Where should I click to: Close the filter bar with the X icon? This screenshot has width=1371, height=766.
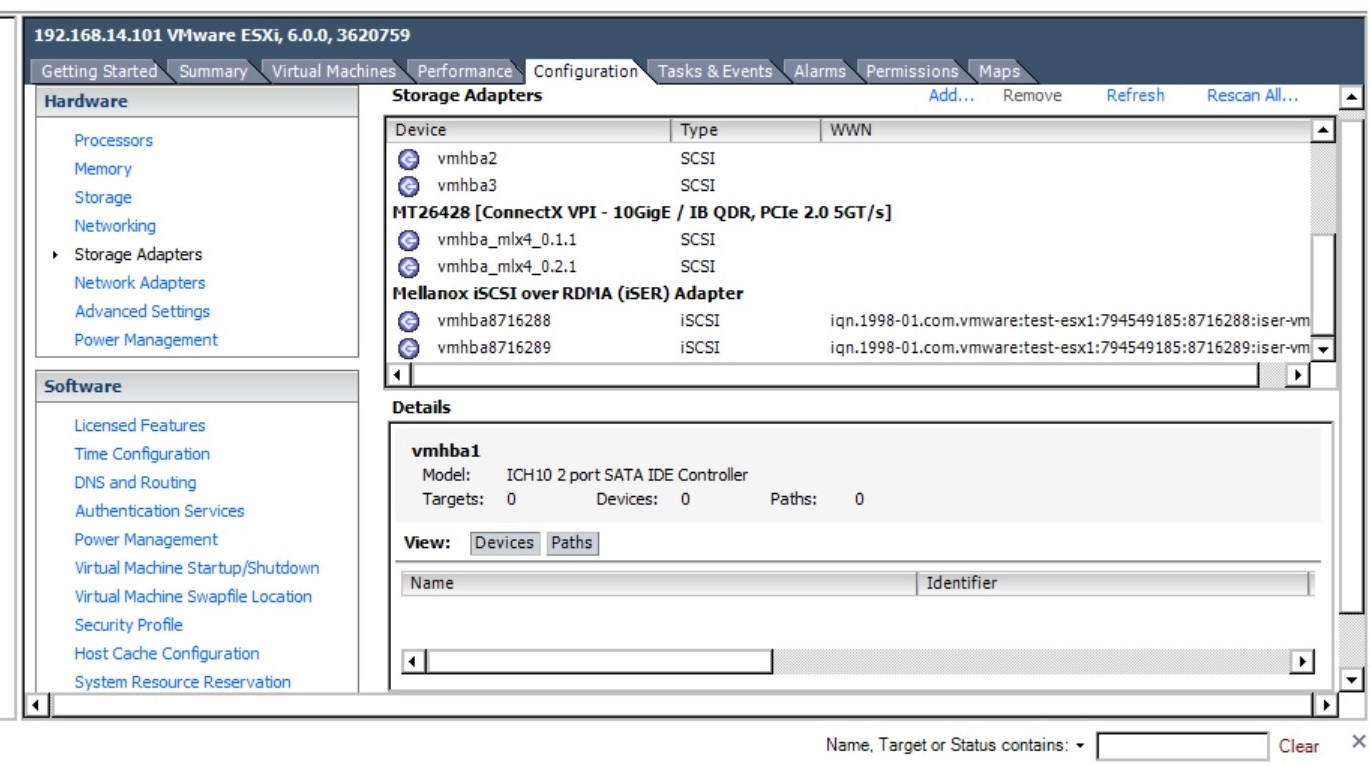1357,741
